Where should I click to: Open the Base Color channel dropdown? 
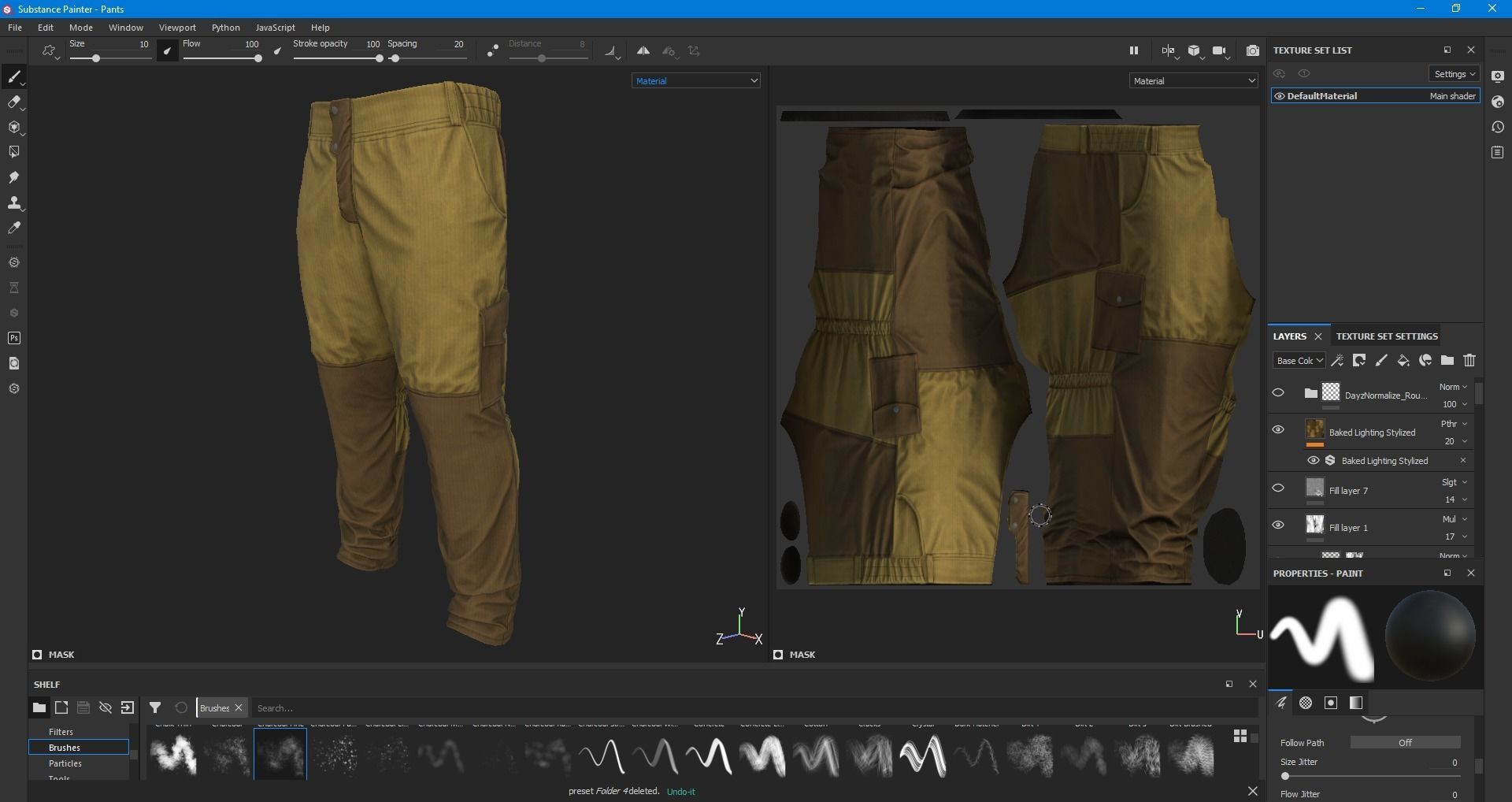1299,360
